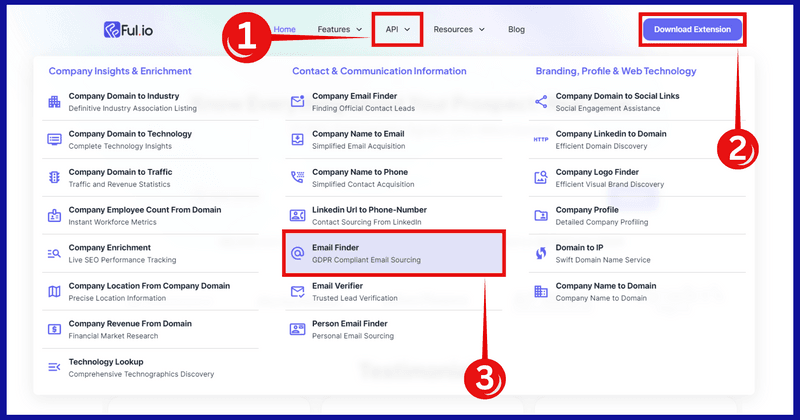Expand the Features dropdown menu
The image size is (800, 420).
339,29
